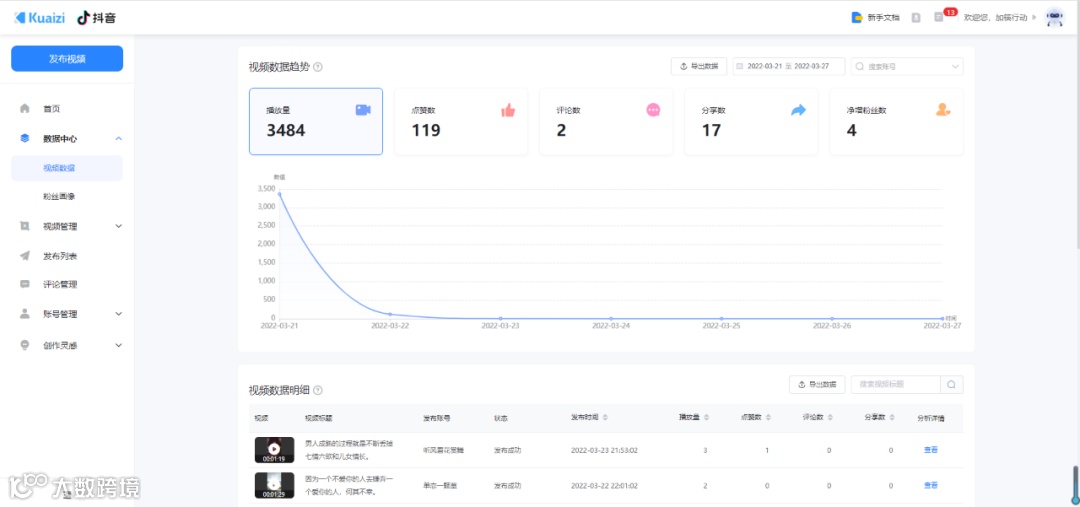Open the 2022-03-21 to 2022-03-27 date range picker
This screenshot has height=507, width=1080.
789,66
